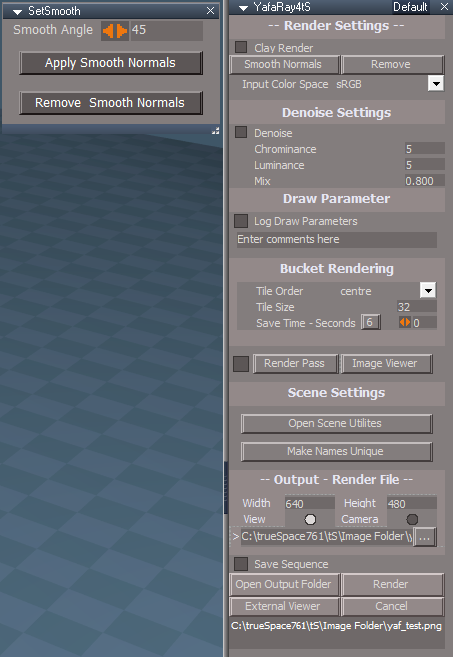Select the Camera radio button

[412, 520]
